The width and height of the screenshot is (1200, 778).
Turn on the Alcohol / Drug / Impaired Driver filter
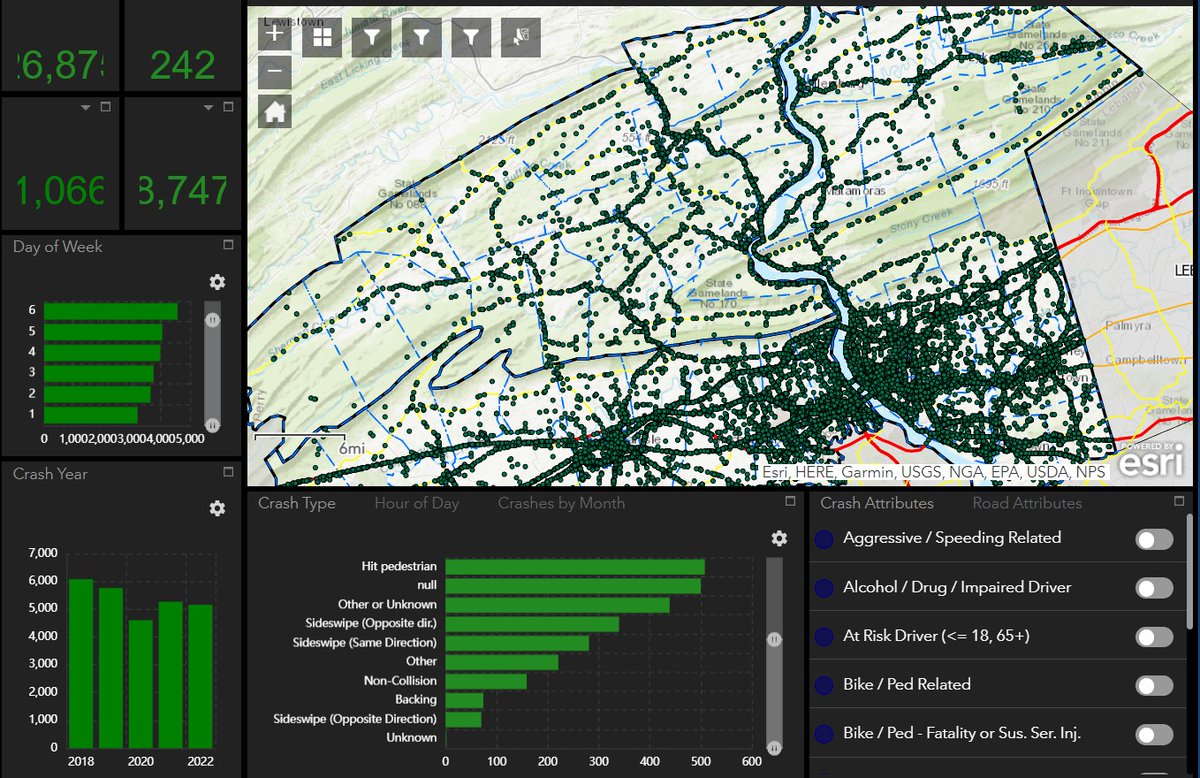click(x=1156, y=587)
